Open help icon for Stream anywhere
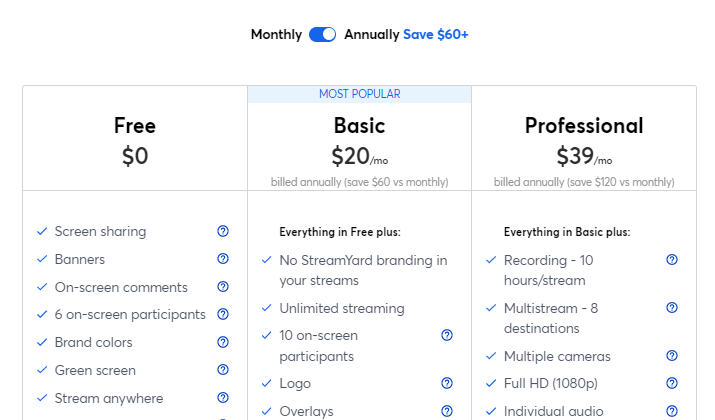The width and height of the screenshot is (715, 420). [223, 398]
